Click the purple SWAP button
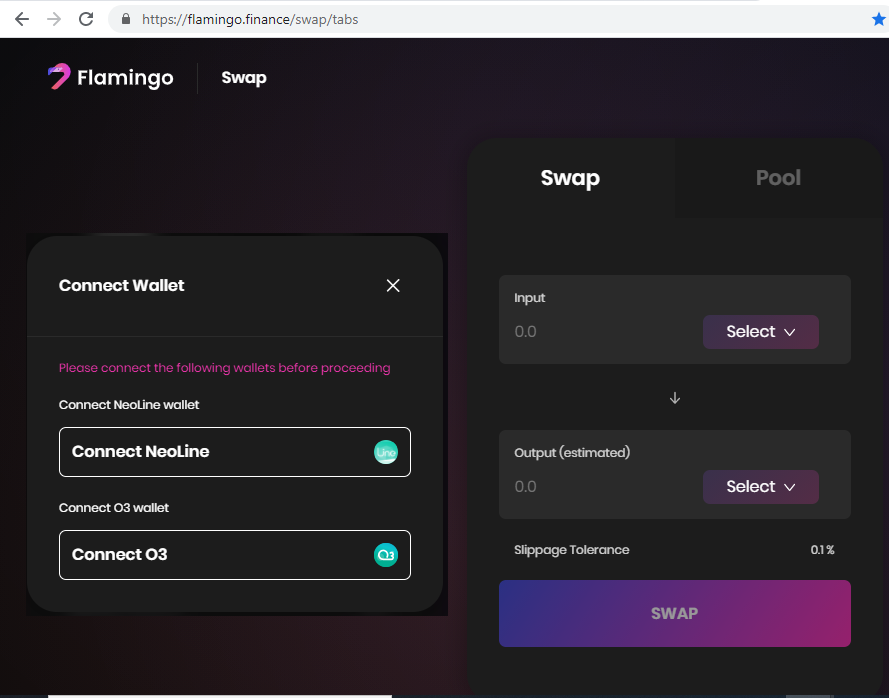 (675, 613)
